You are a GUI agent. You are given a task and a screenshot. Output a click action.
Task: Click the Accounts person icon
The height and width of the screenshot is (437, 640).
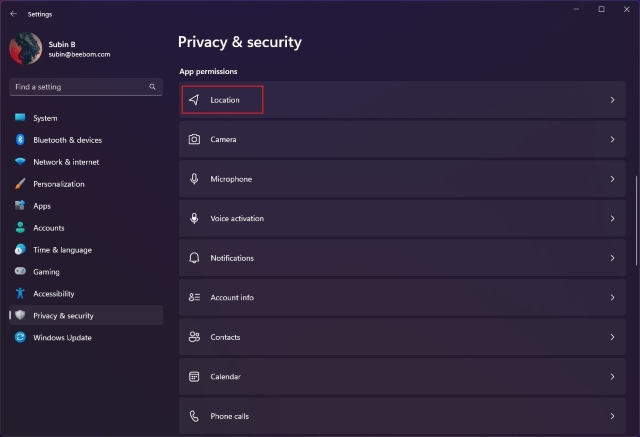(20, 227)
